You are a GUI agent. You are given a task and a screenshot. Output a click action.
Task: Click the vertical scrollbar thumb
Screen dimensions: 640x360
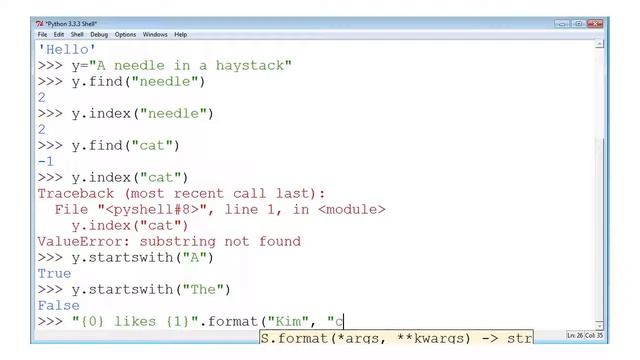599,229
